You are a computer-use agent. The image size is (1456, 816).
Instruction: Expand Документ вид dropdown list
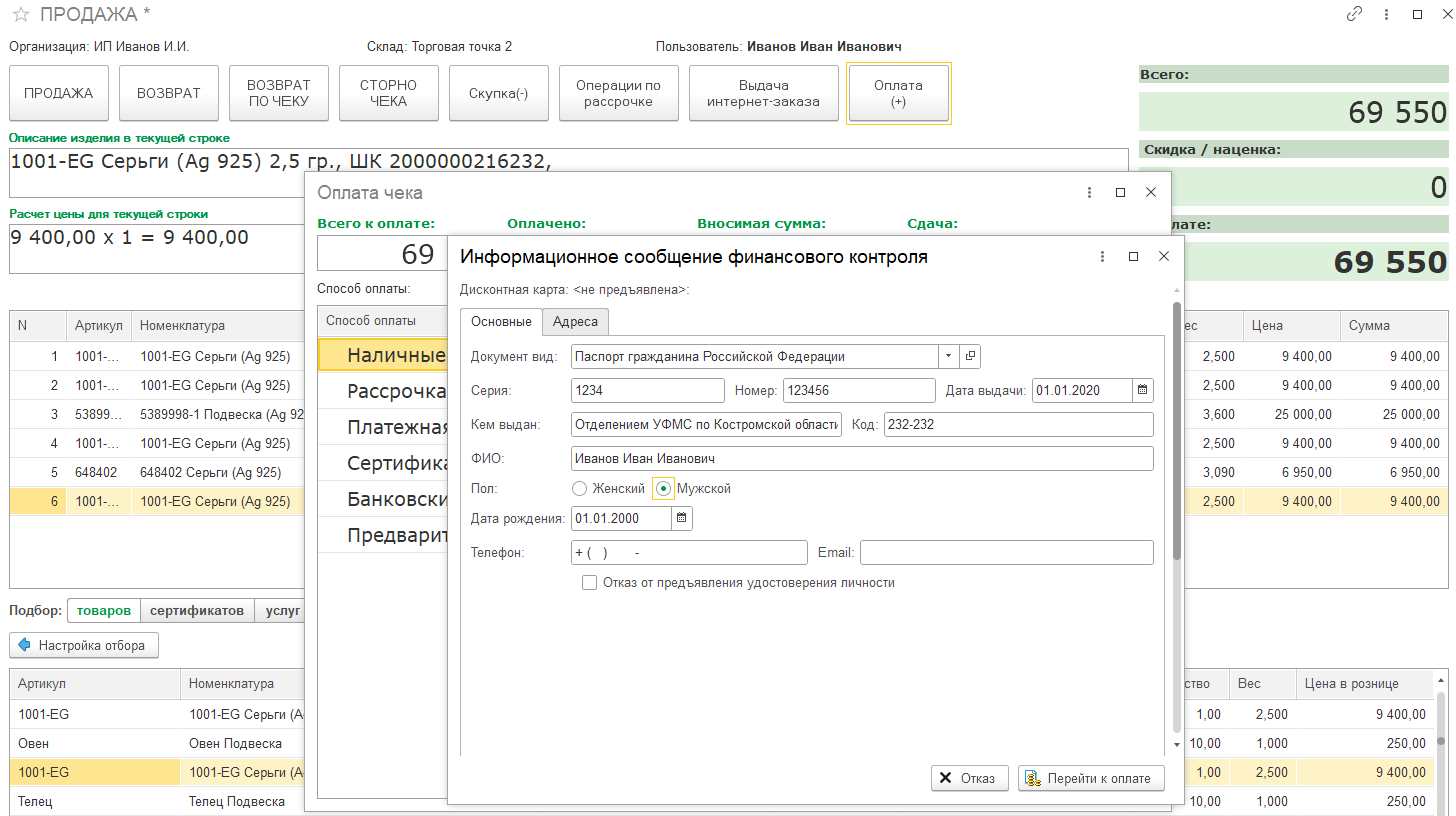tap(948, 356)
